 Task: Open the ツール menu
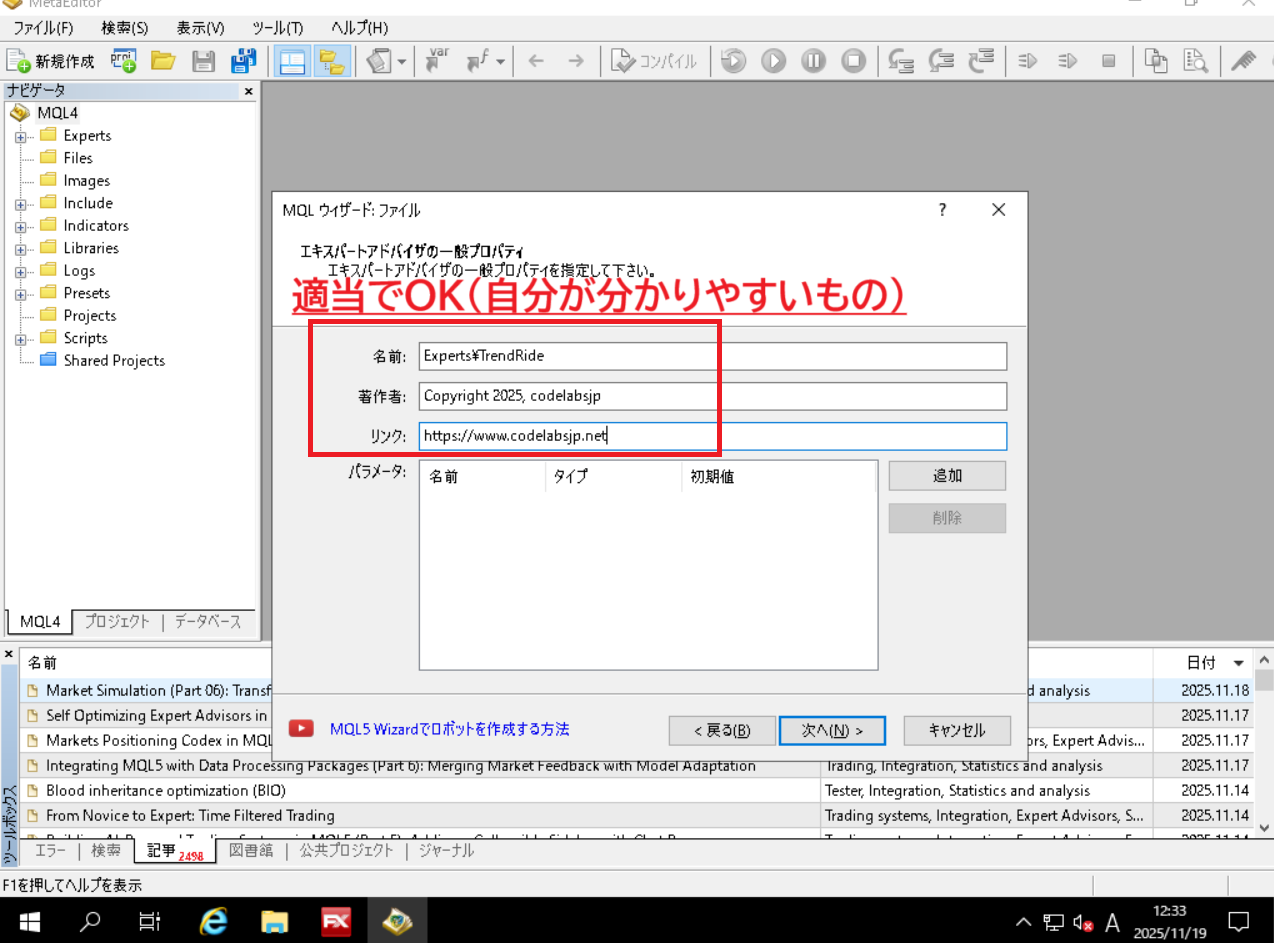[x=276, y=28]
